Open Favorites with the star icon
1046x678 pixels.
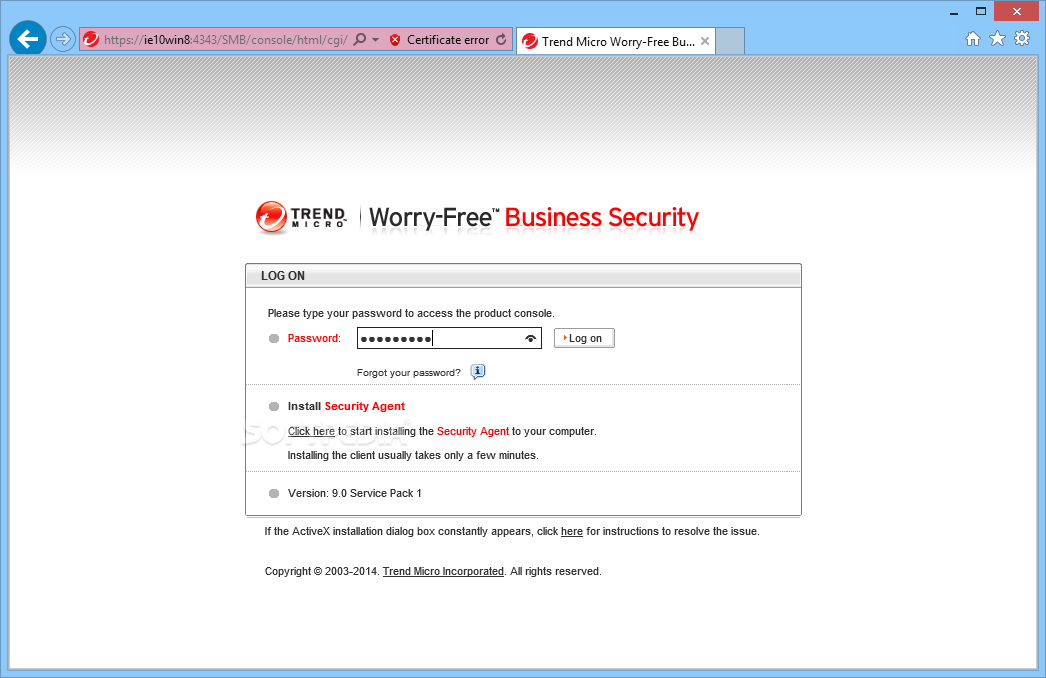tap(997, 39)
